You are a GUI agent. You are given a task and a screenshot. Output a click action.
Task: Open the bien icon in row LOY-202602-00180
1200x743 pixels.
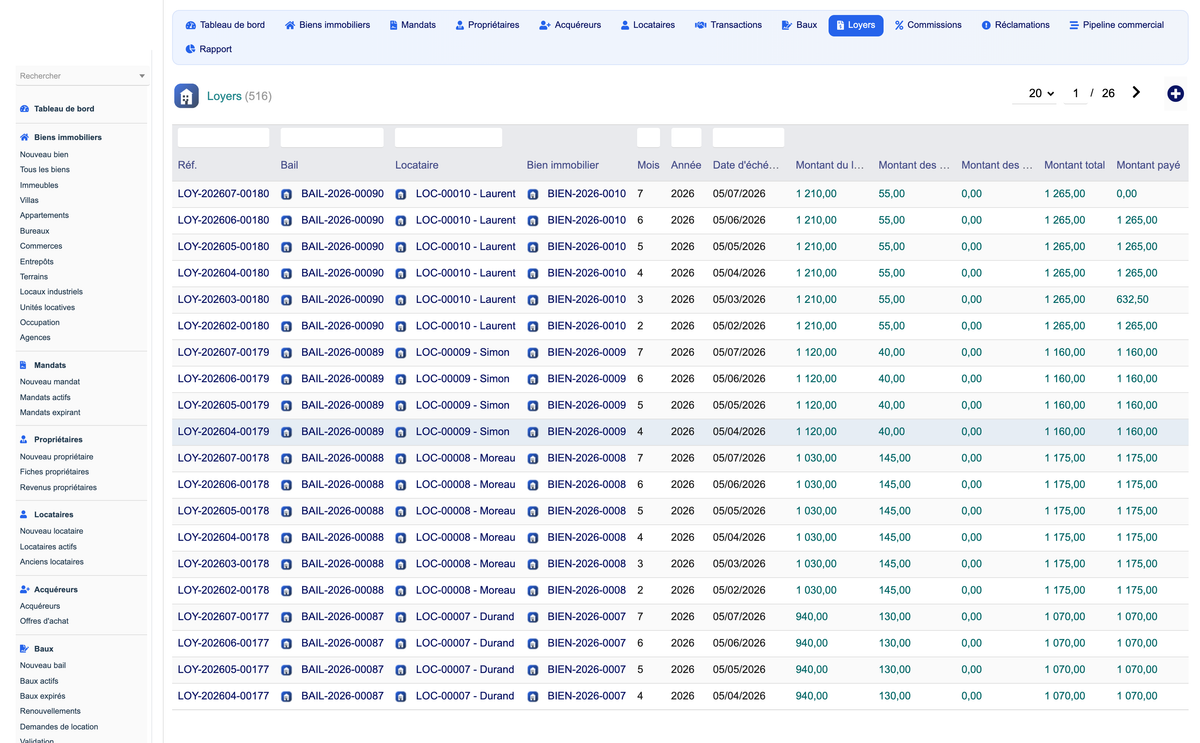533,327
